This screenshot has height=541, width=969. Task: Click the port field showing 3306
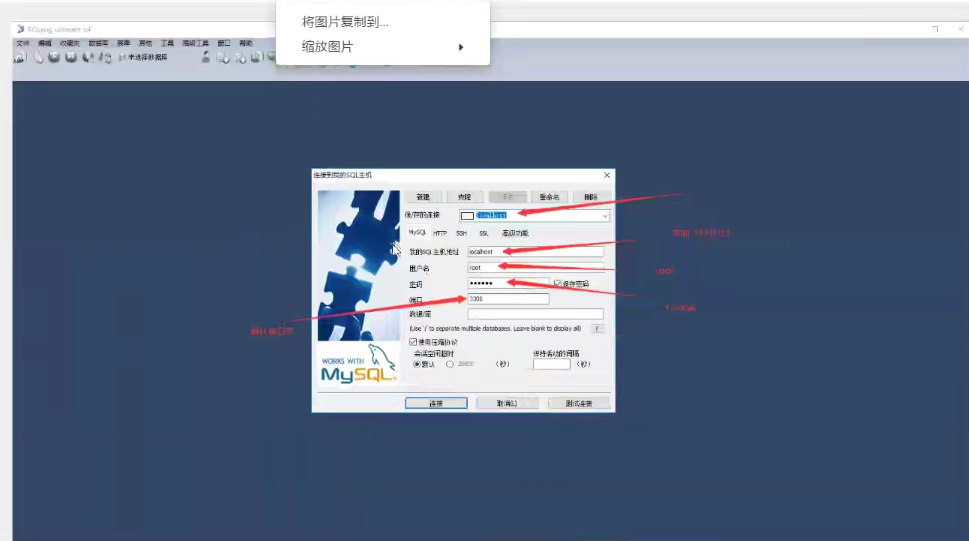point(508,299)
